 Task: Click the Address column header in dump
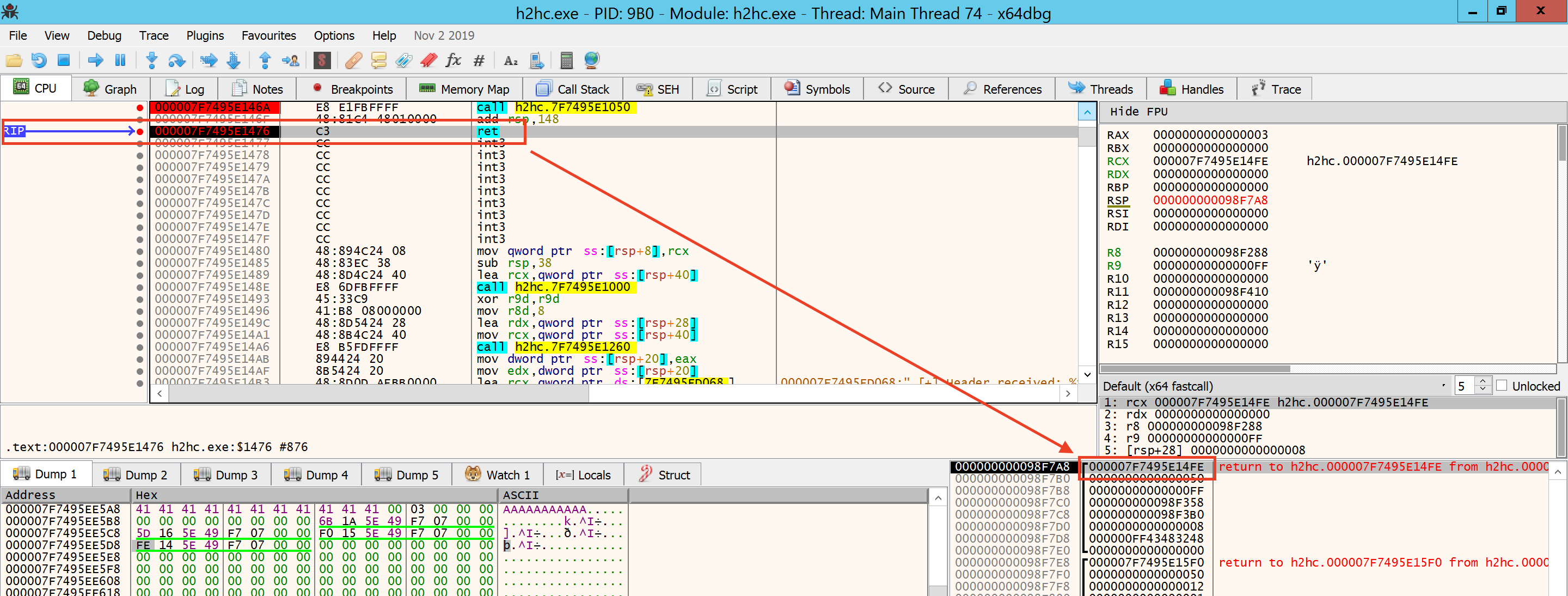pos(66,495)
